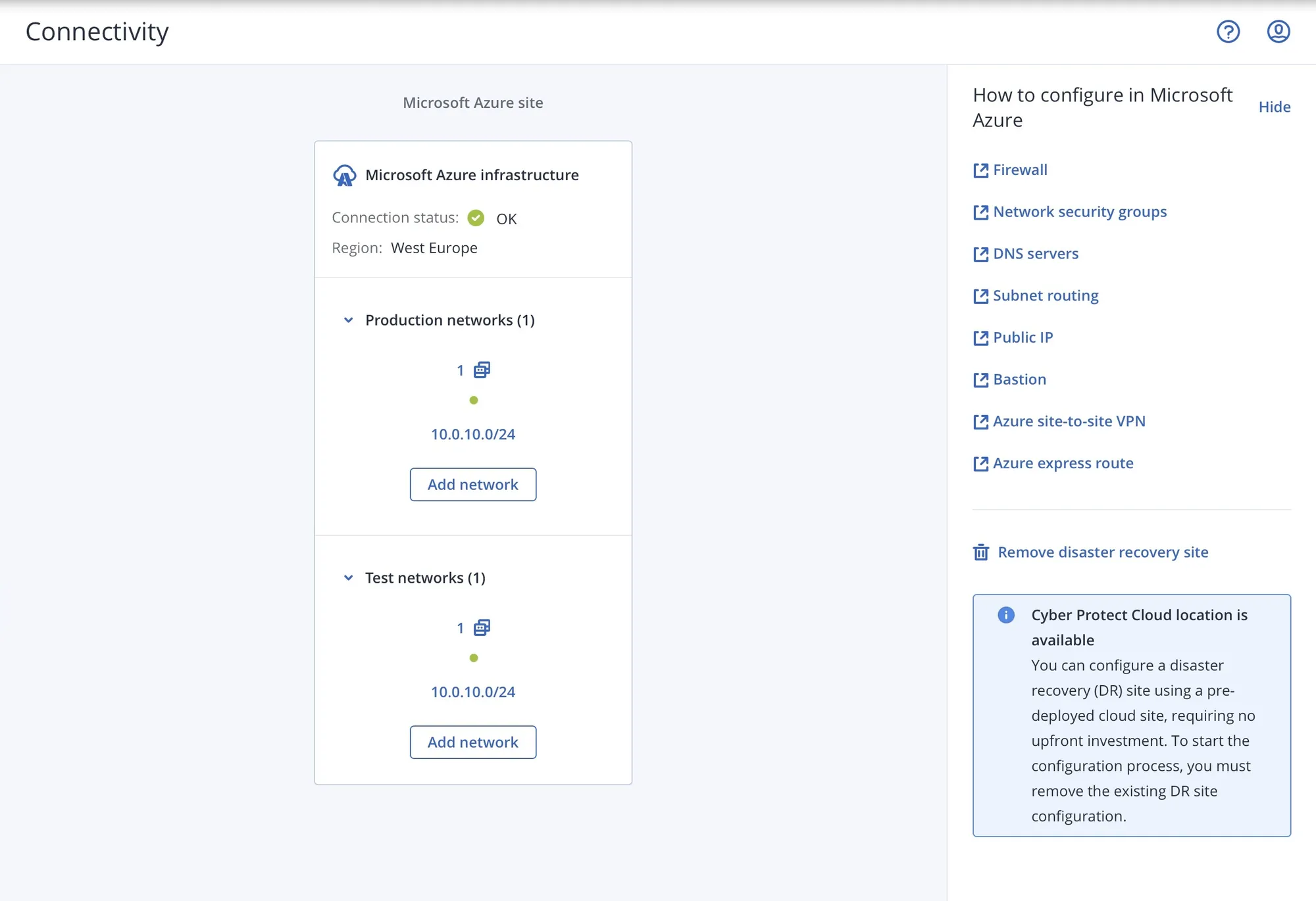1316x901 pixels.
Task: Click the Test network servers icon
Action: 482,628
